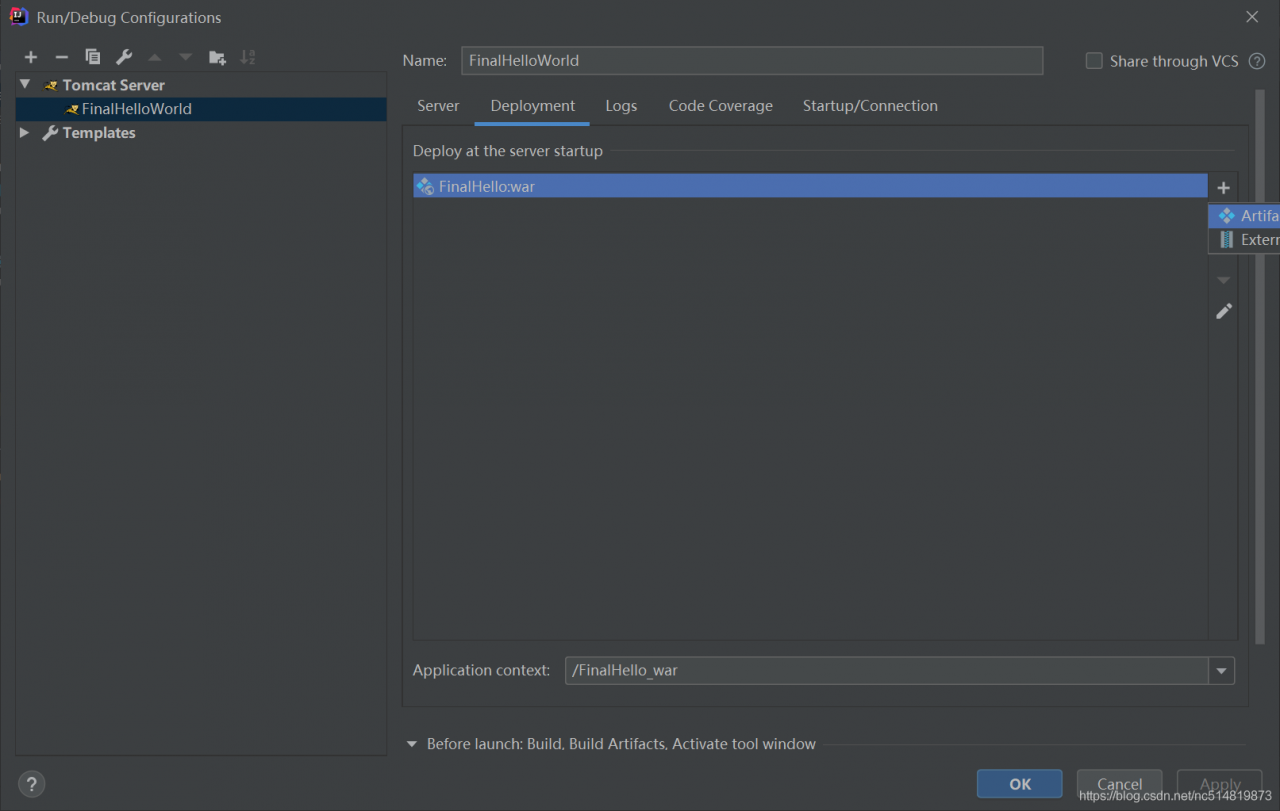The height and width of the screenshot is (811, 1280).
Task: Select FinalHelloWorld configuration in tree
Action: pos(201,109)
